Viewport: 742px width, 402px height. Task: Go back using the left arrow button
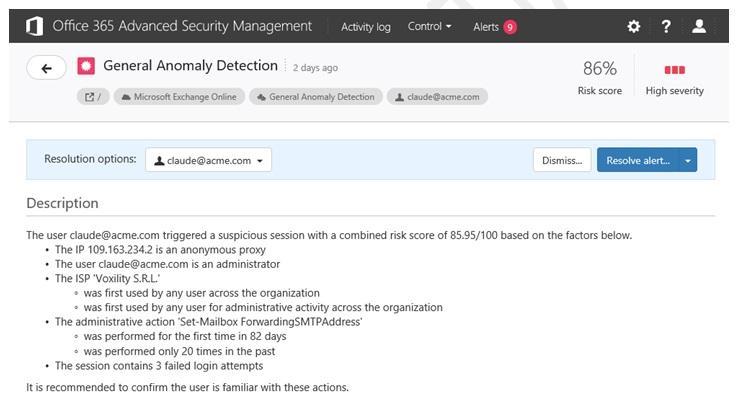pyautogui.click(x=46, y=68)
